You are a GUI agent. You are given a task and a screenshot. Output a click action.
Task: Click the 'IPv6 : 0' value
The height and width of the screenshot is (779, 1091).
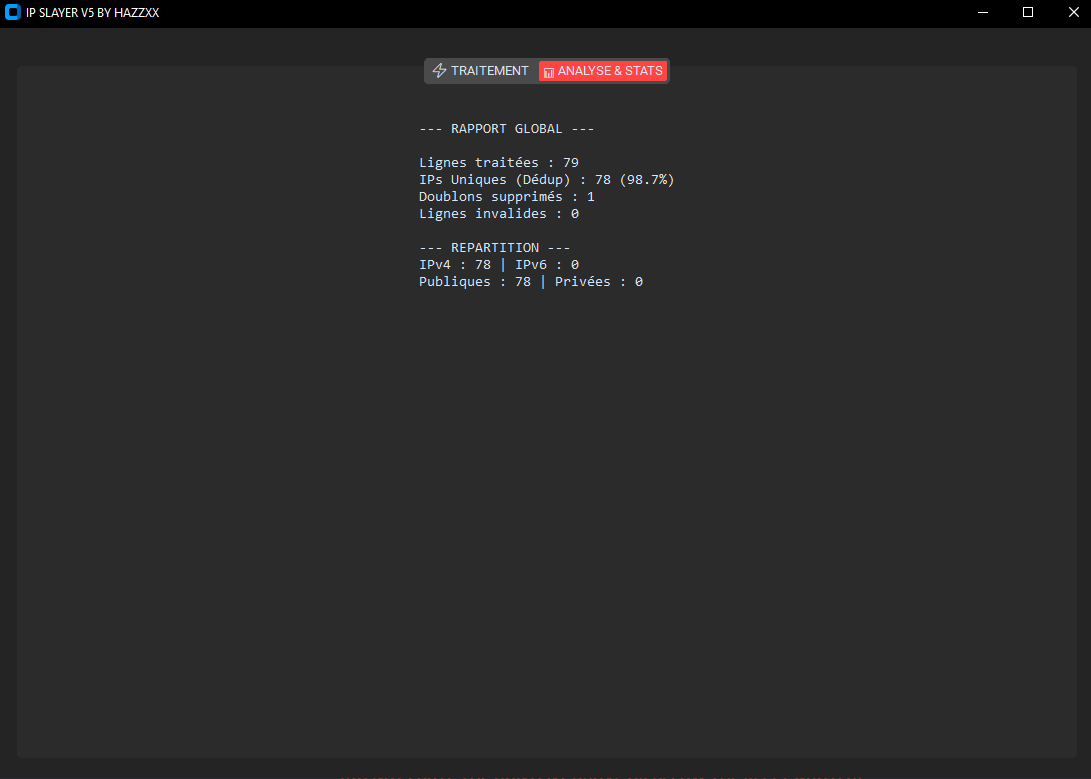547,265
